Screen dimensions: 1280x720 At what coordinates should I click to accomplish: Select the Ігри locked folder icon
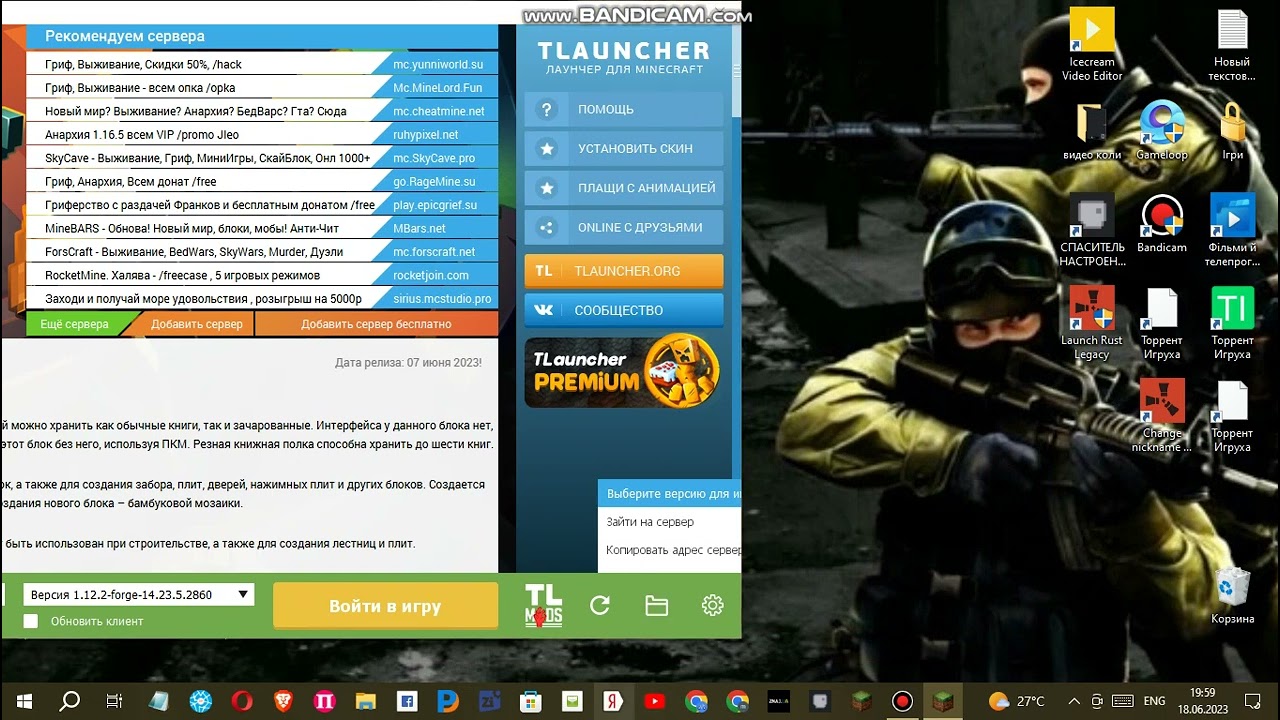pos(1233,131)
